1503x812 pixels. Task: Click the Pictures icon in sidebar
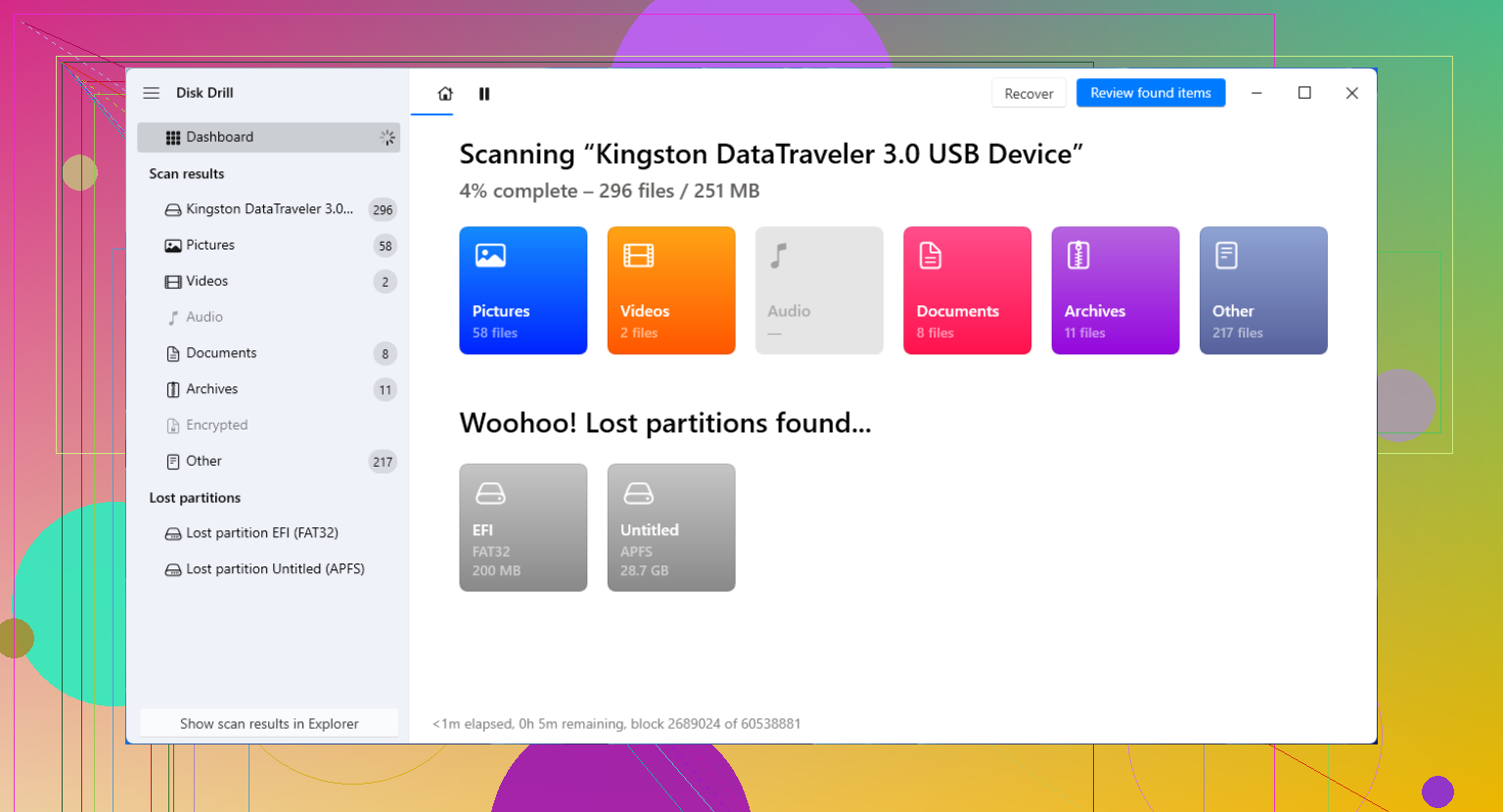[173, 246]
